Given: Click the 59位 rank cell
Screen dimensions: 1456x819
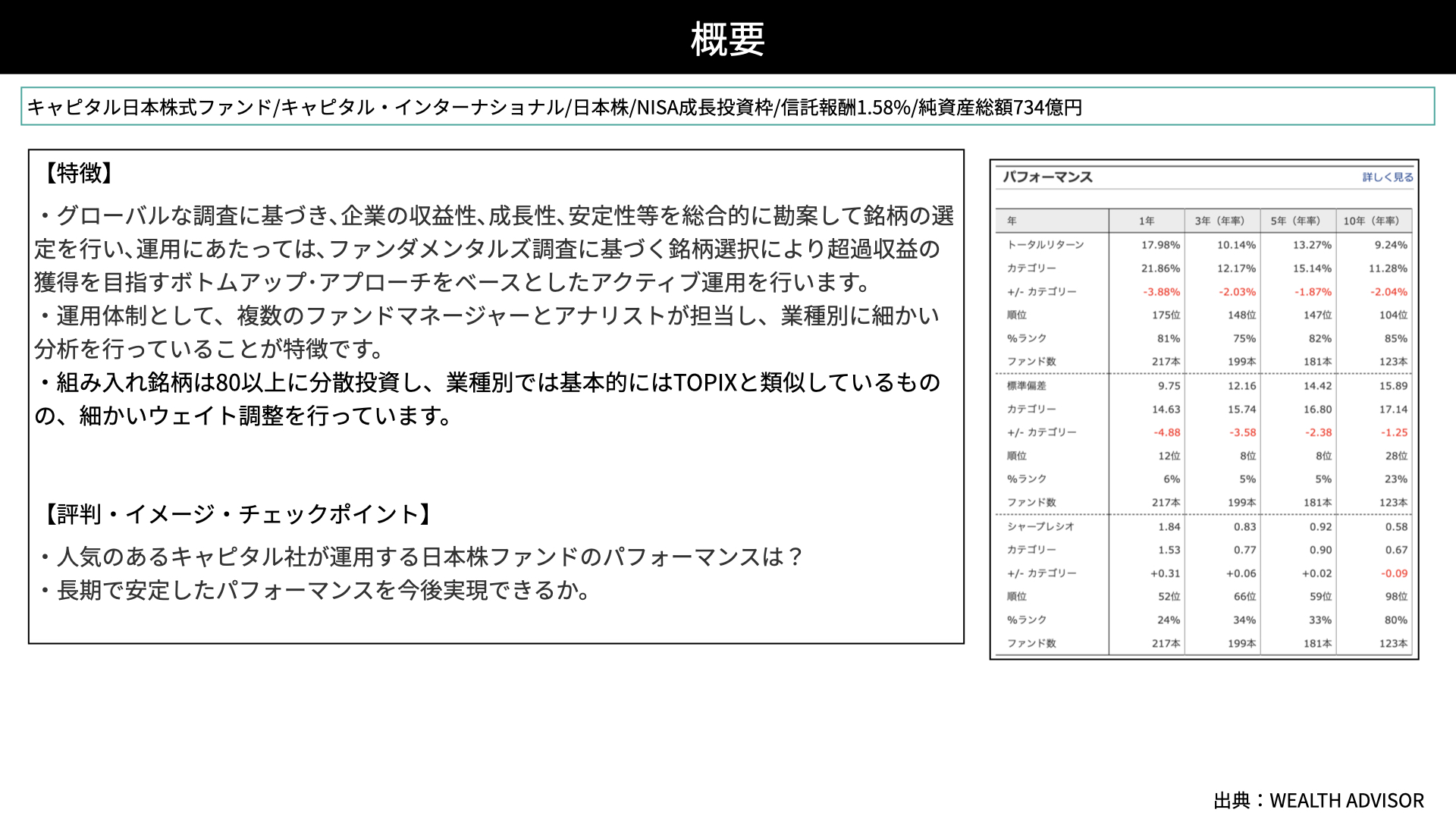Looking at the screenshot, I should point(1321,597).
